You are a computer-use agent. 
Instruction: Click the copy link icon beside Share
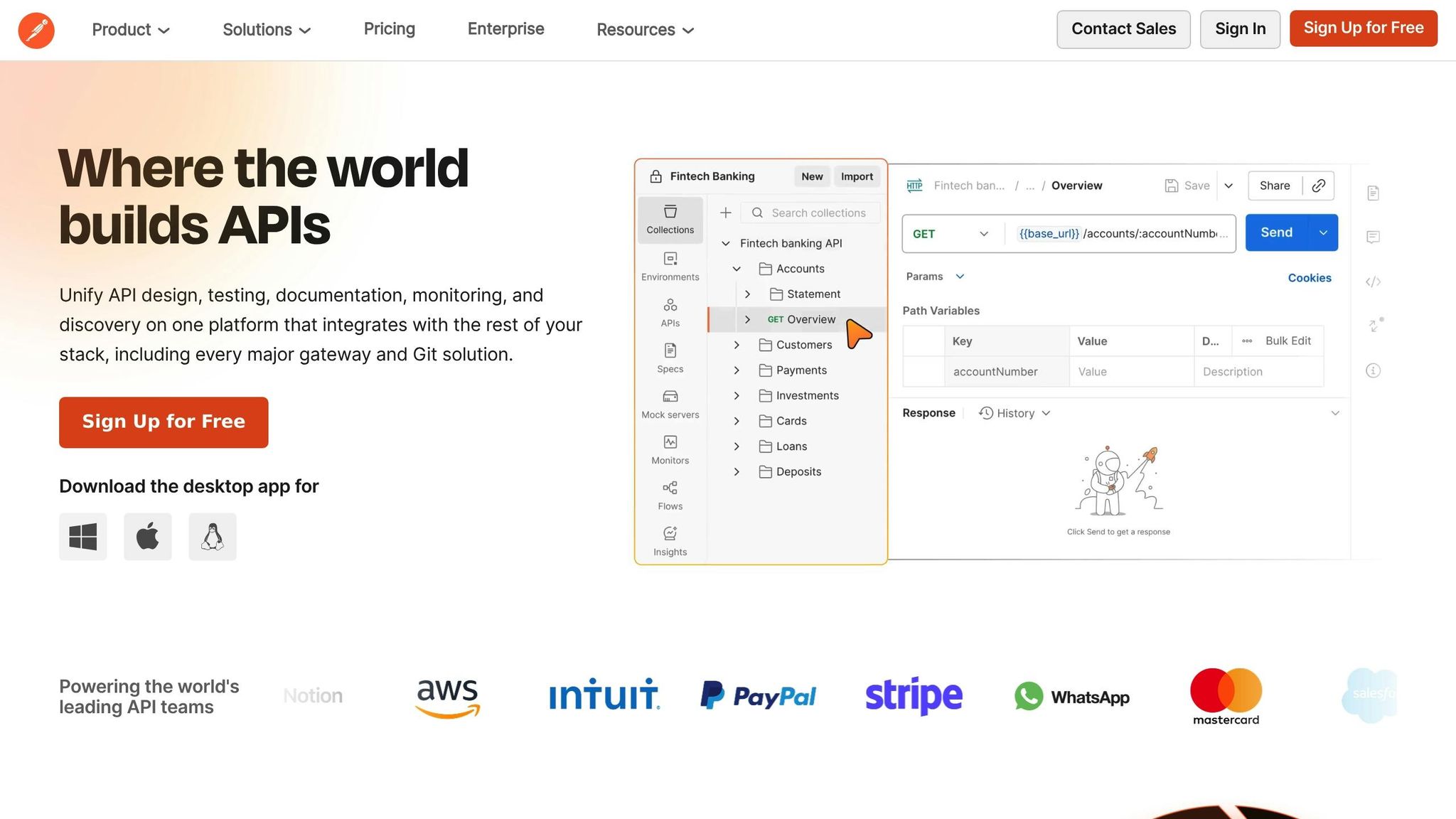click(x=1319, y=186)
